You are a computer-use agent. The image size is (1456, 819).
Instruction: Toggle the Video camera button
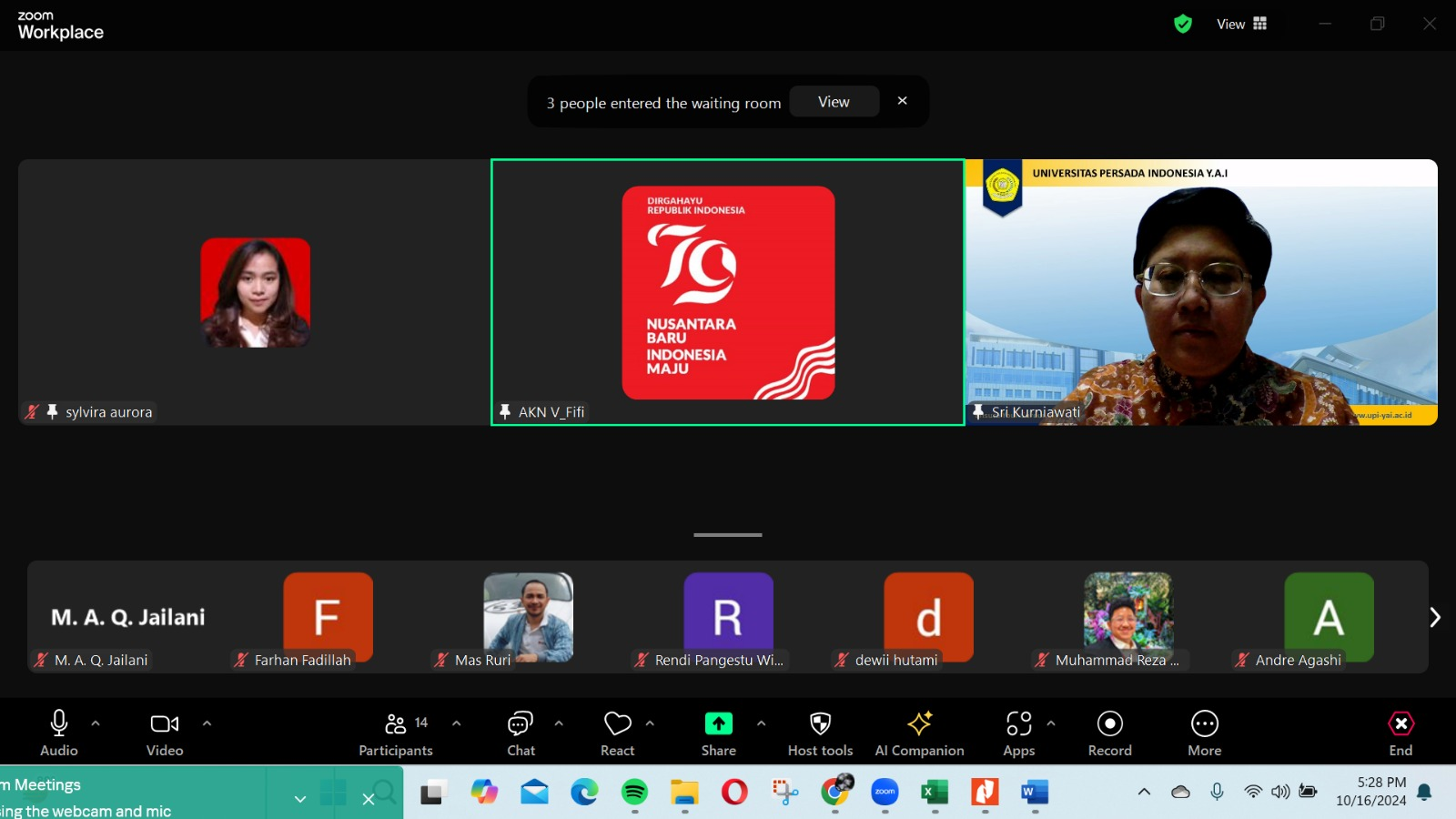click(165, 733)
